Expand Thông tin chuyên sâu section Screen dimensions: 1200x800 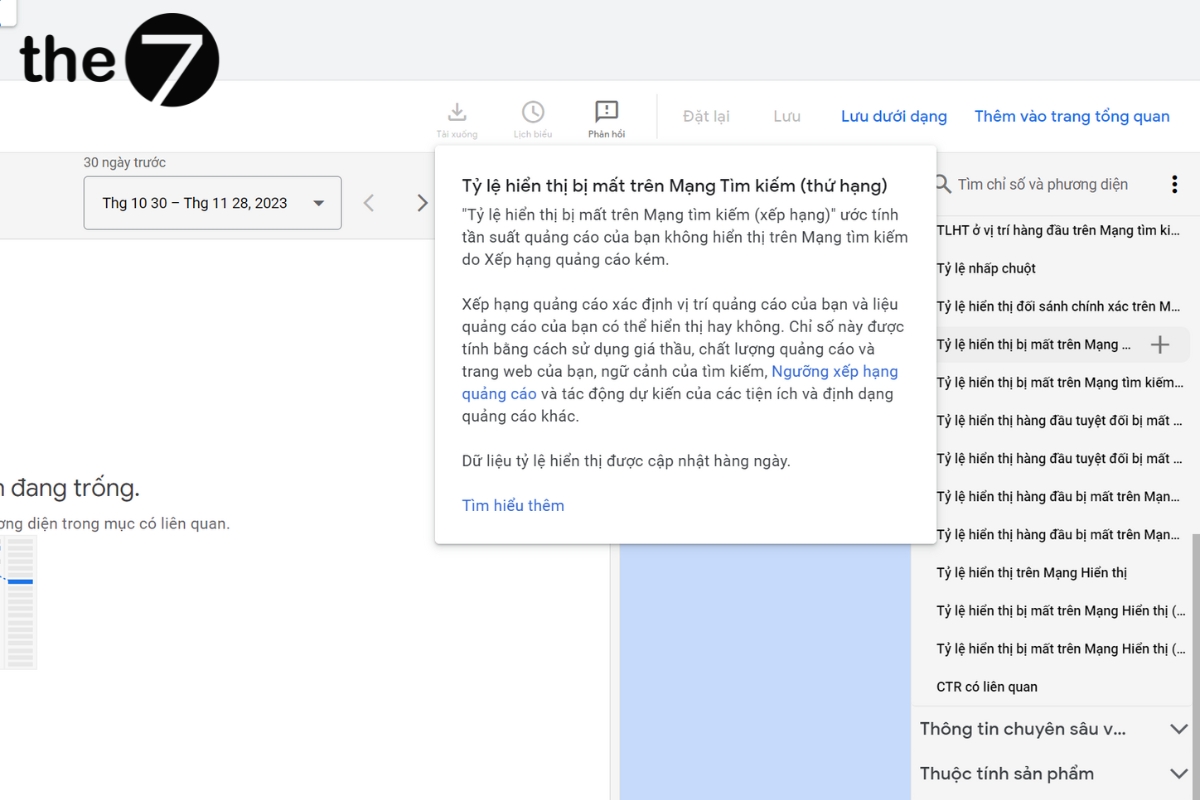[1179, 729]
